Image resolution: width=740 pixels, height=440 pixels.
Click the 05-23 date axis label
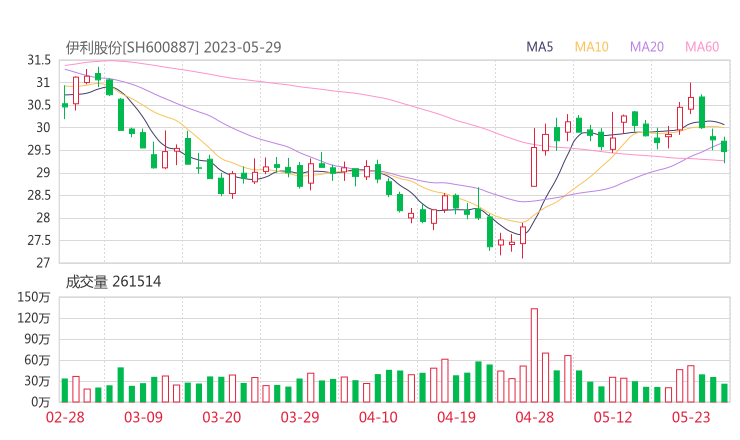pos(691,417)
